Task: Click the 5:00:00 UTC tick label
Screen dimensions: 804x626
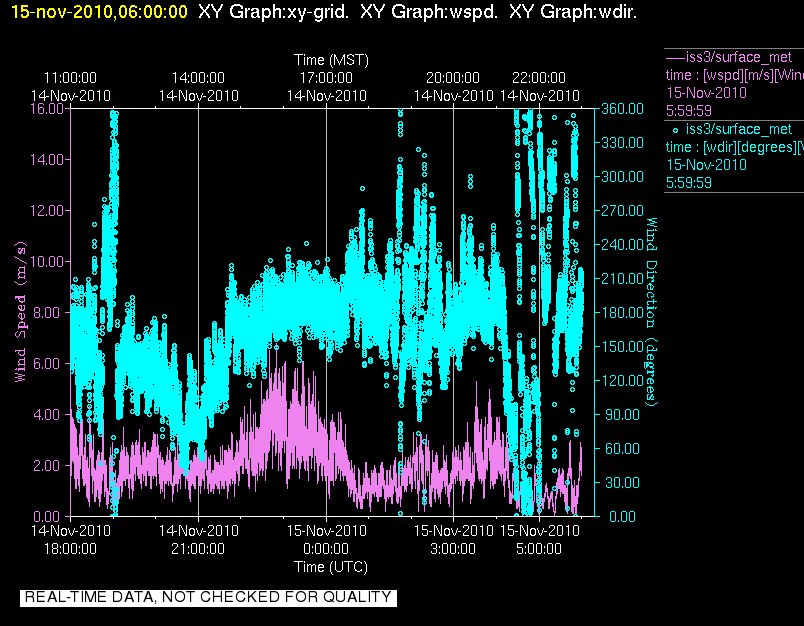Action: (x=539, y=549)
